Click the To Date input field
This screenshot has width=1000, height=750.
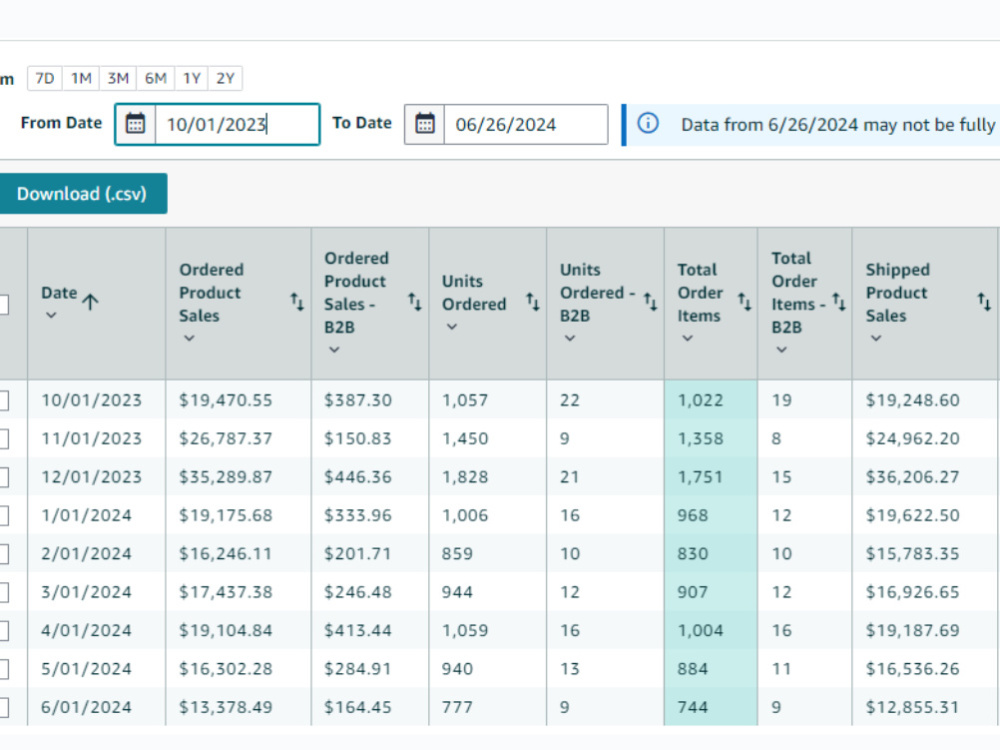(526, 124)
